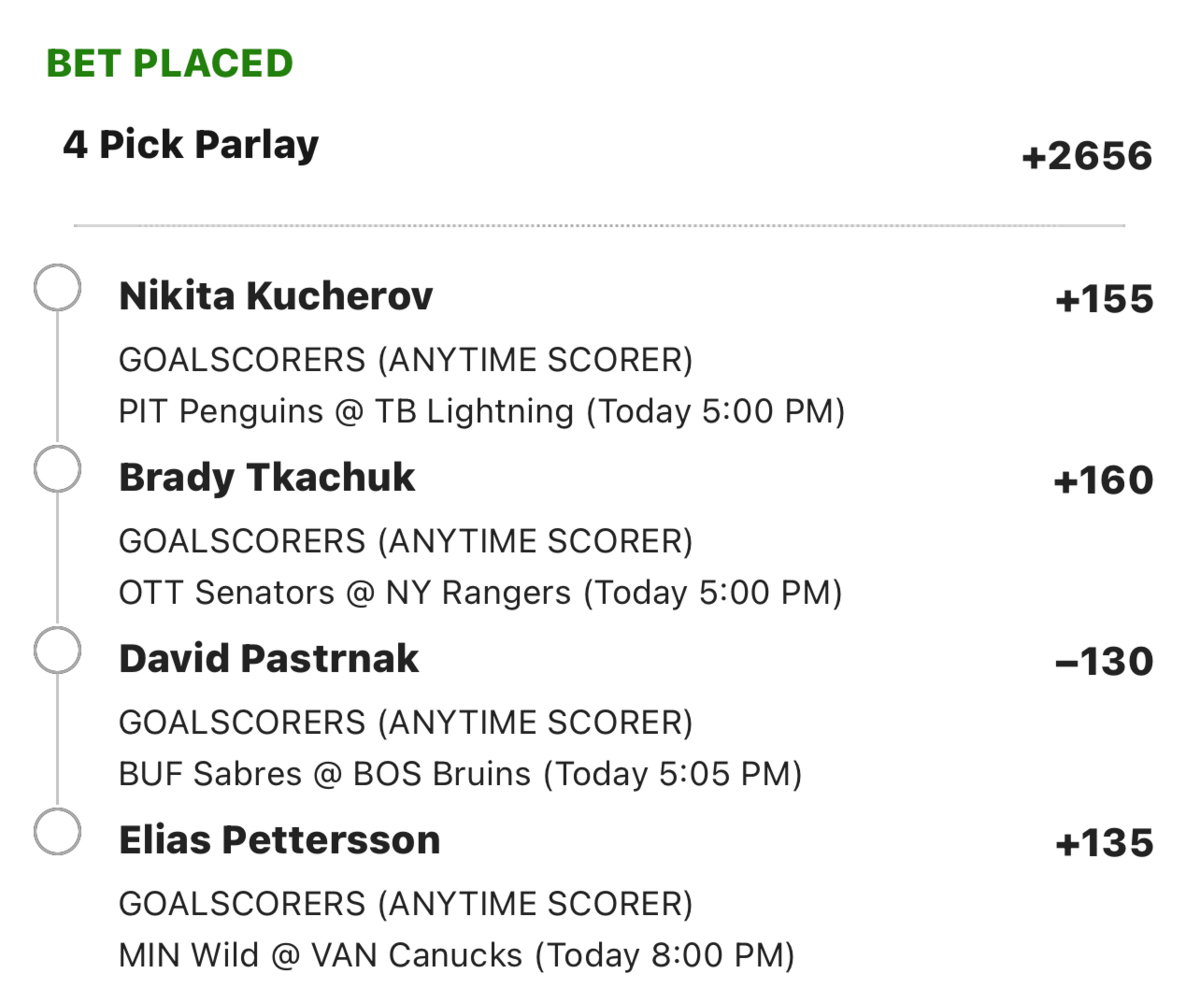This screenshot has width=1200, height=988.
Task: Click the +2656 parlay odds
Action: pyautogui.click(x=1086, y=157)
